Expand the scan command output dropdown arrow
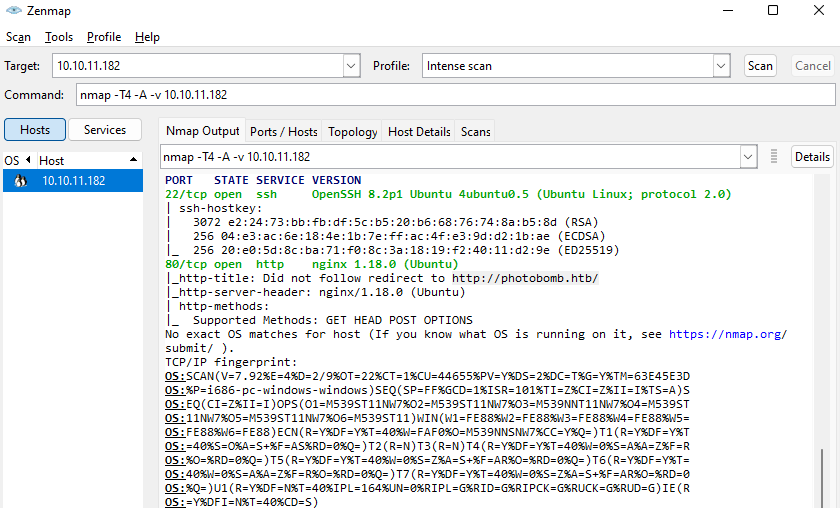This screenshot has width=840, height=508. click(x=748, y=157)
